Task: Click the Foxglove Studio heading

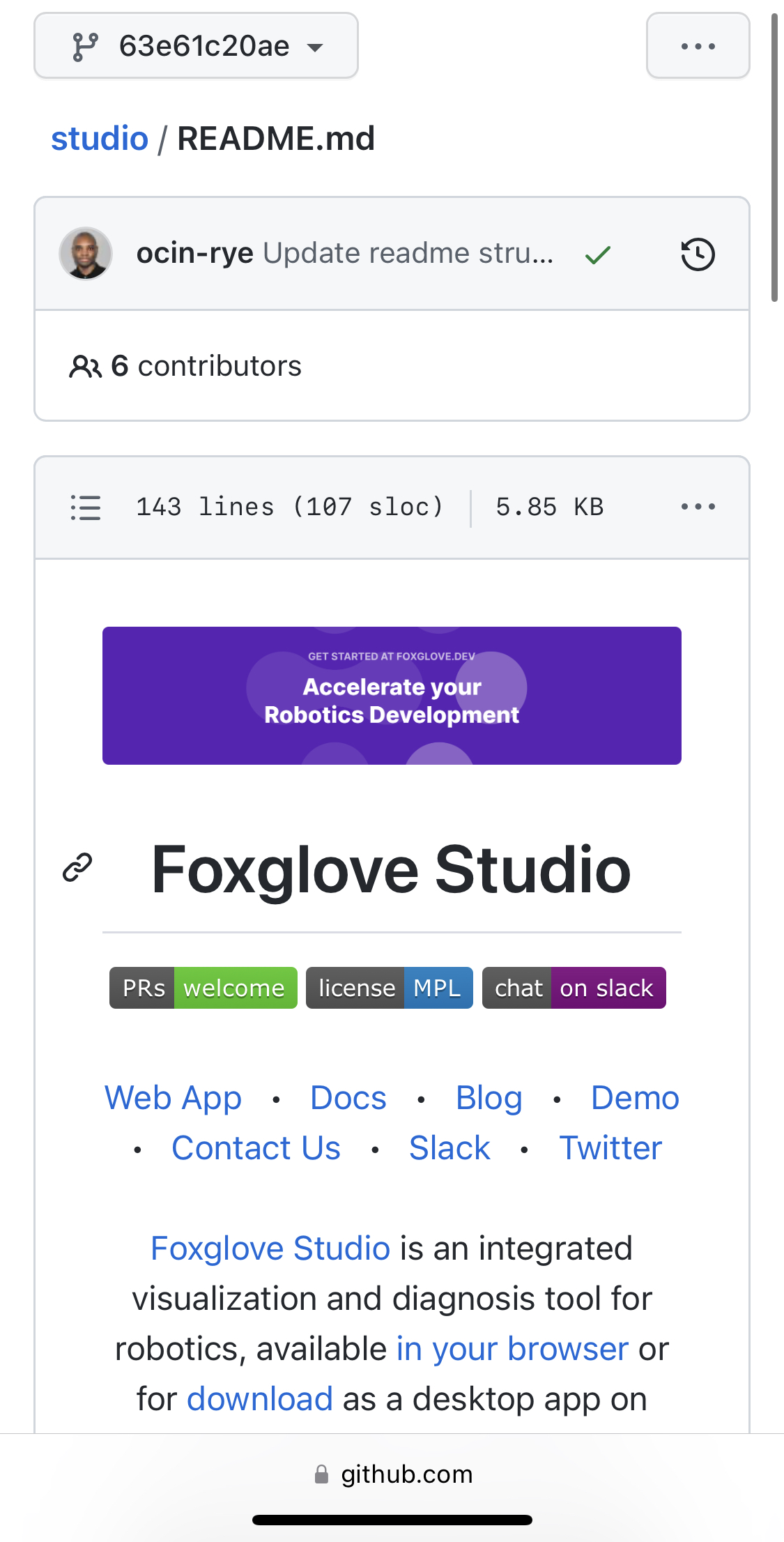Action: [392, 869]
